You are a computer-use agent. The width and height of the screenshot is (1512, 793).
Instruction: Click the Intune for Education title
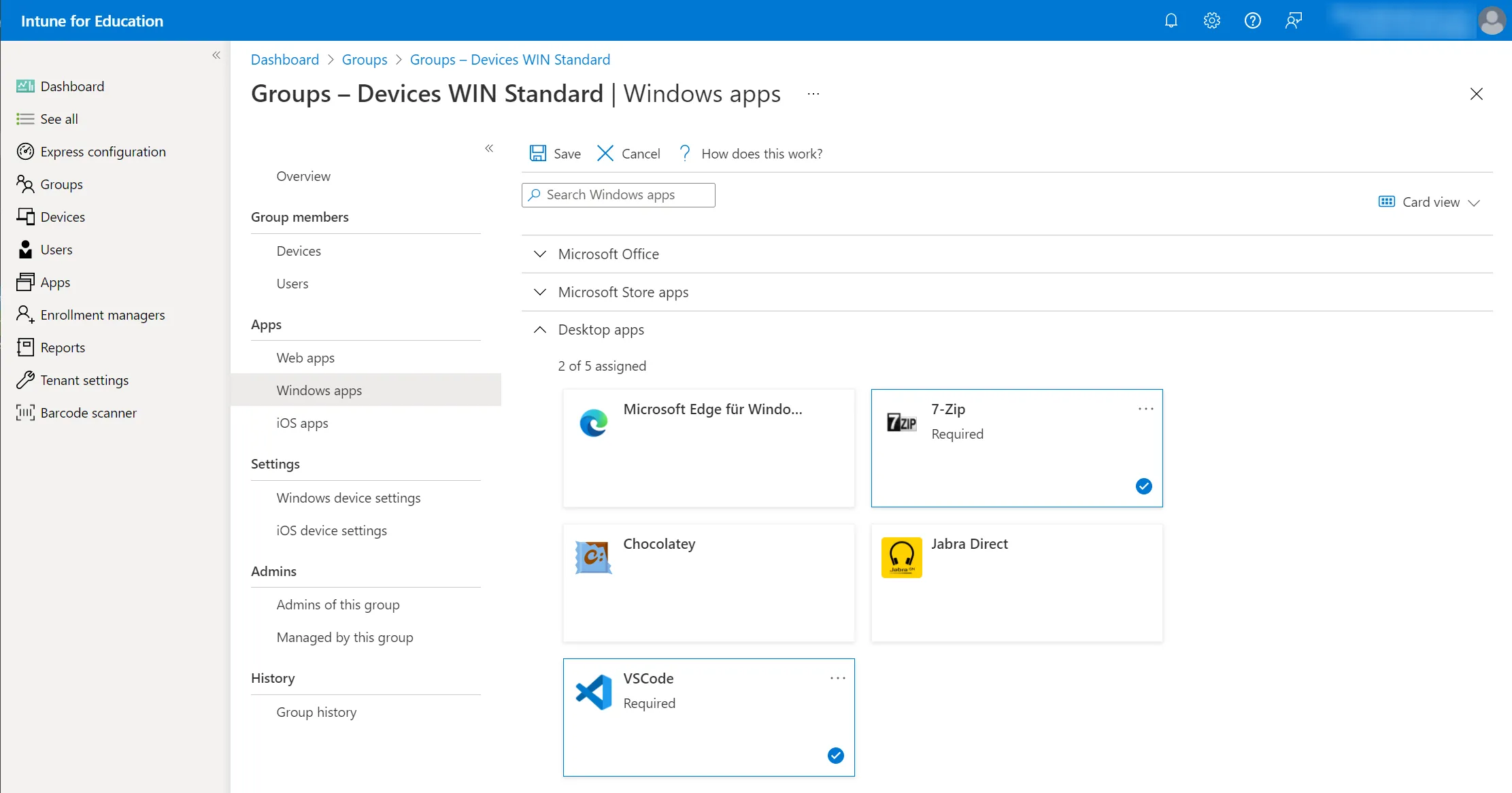pos(92,21)
